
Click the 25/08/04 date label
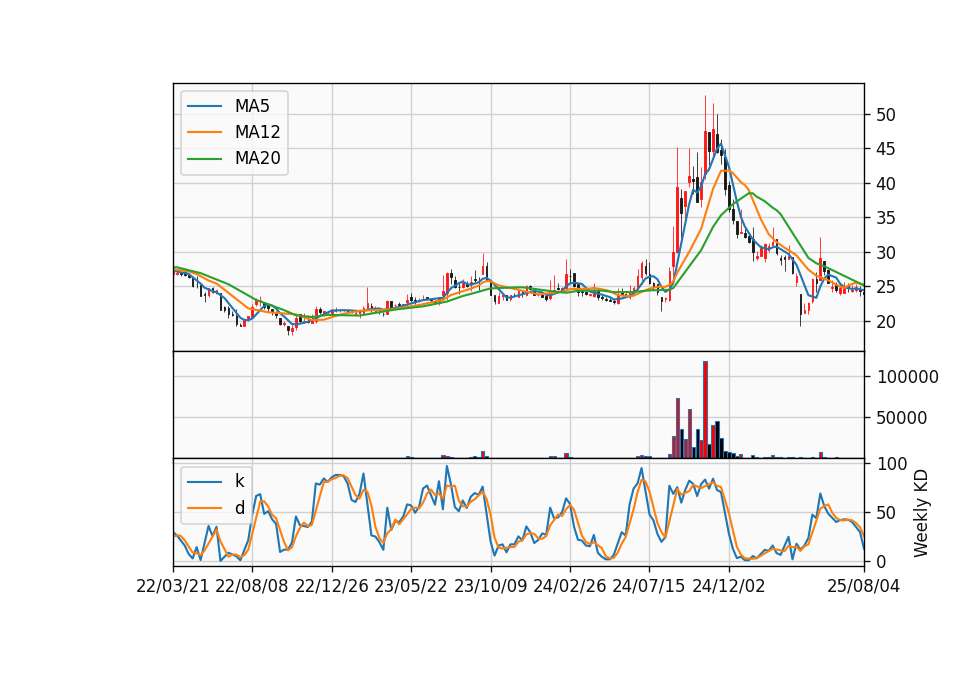click(x=864, y=586)
